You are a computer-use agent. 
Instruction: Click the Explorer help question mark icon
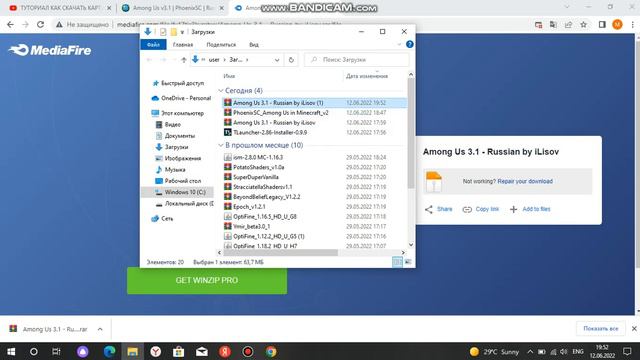coord(409,44)
